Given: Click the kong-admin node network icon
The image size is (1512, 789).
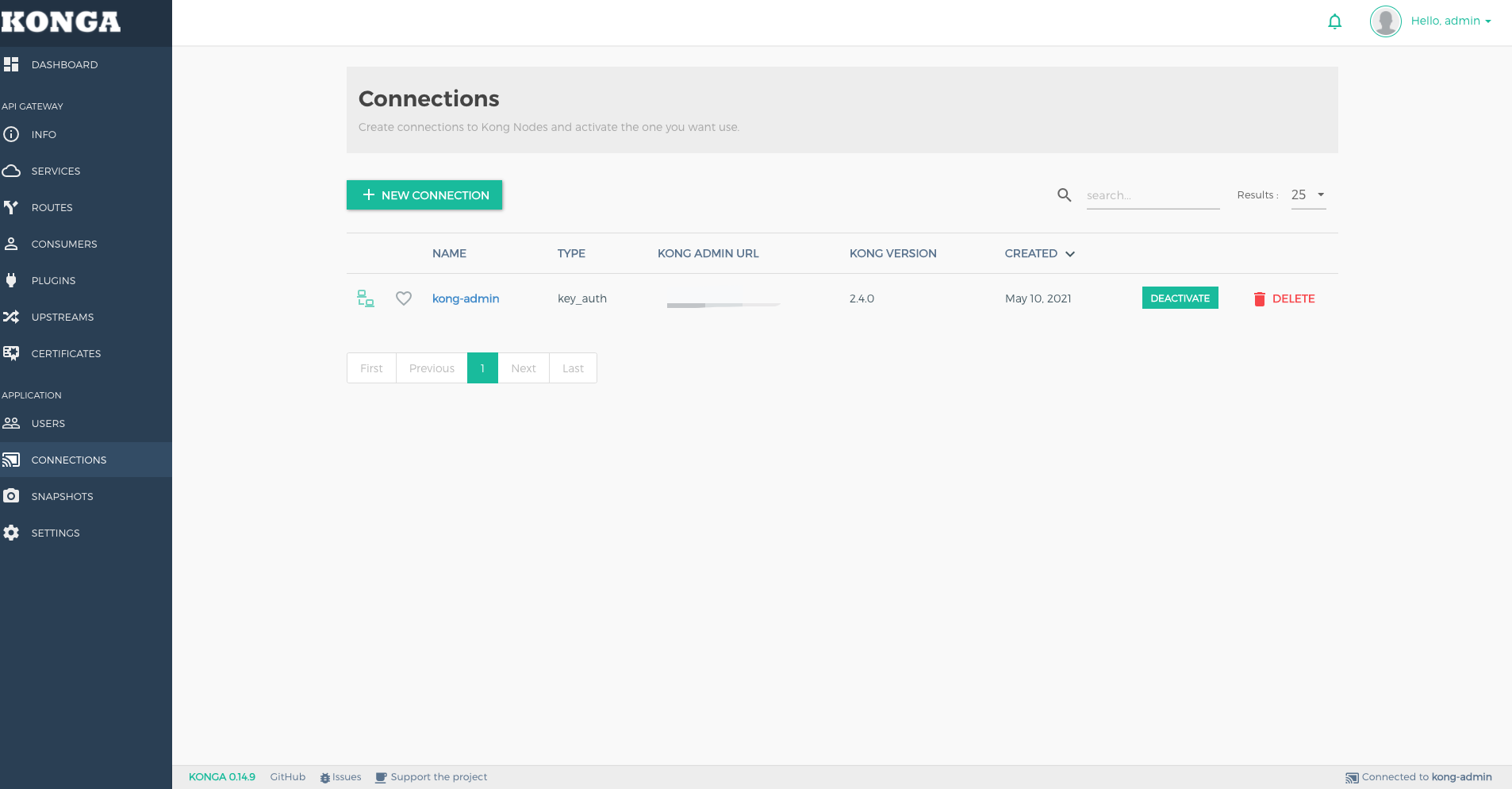Looking at the screenshot, I should pos(365,298).
